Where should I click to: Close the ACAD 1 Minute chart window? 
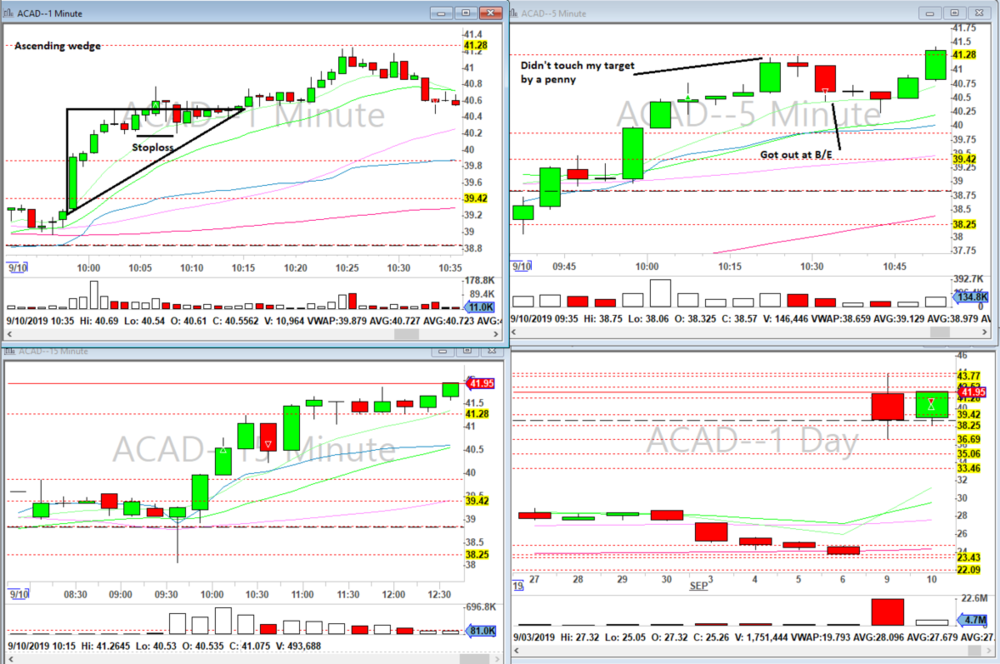489,14
